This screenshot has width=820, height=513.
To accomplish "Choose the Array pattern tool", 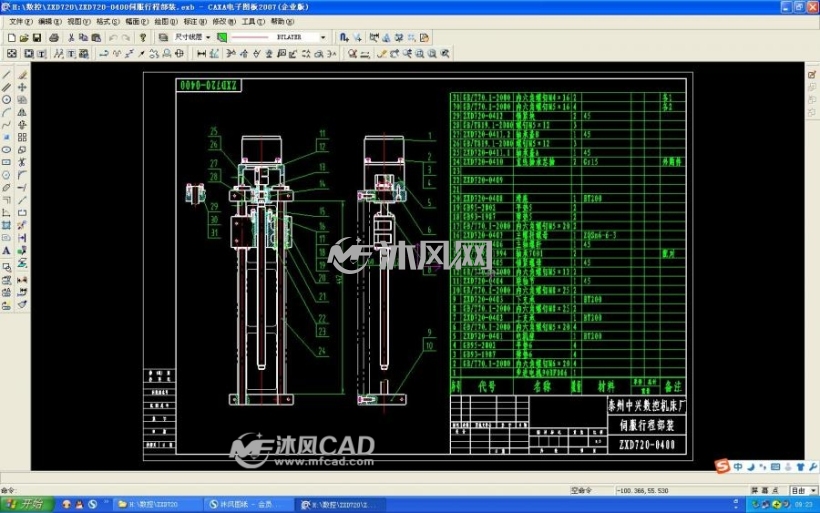I will click(22, 138).
